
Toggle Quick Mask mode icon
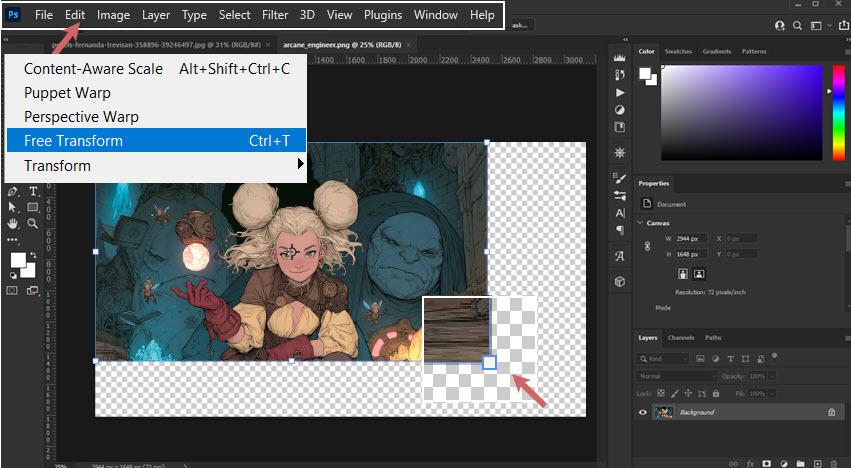pos(12,290)
